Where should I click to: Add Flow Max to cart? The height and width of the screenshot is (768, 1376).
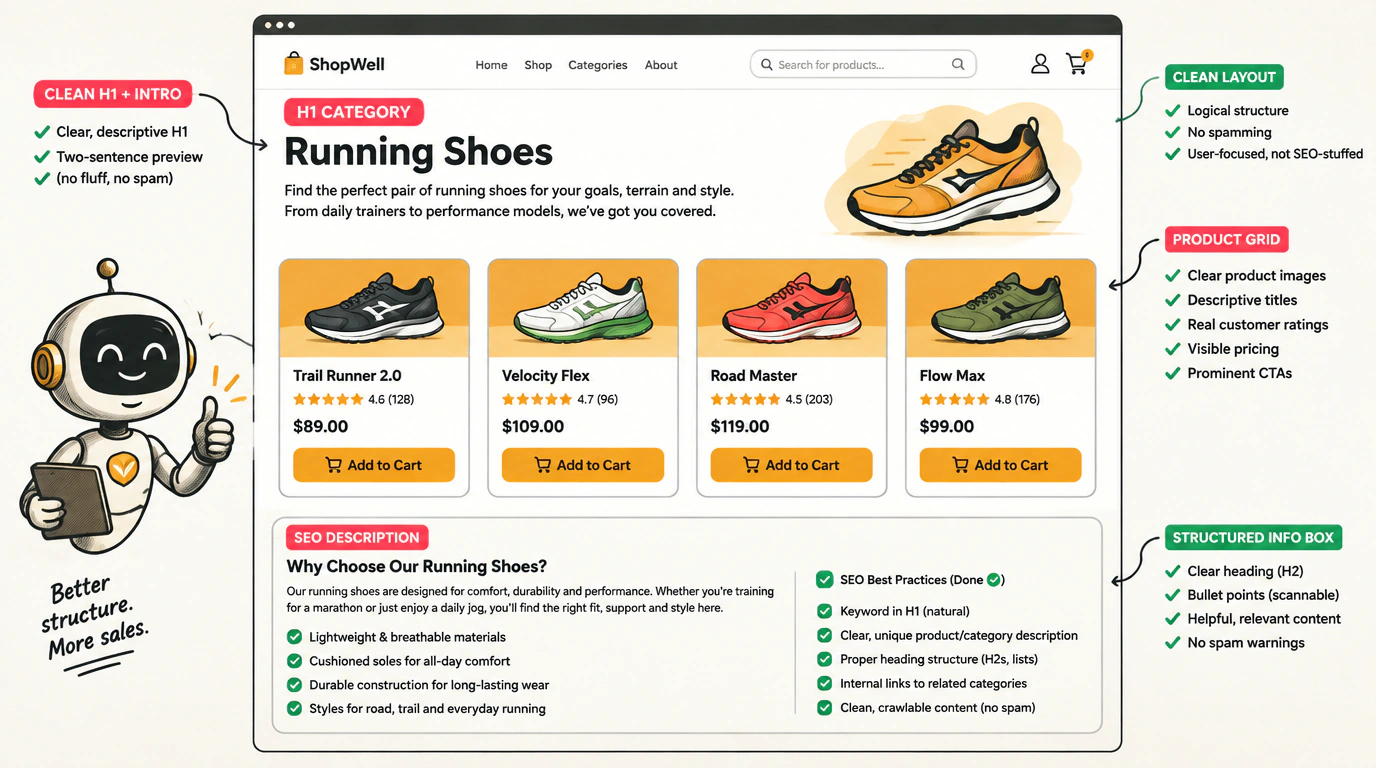coord(1001,465)
